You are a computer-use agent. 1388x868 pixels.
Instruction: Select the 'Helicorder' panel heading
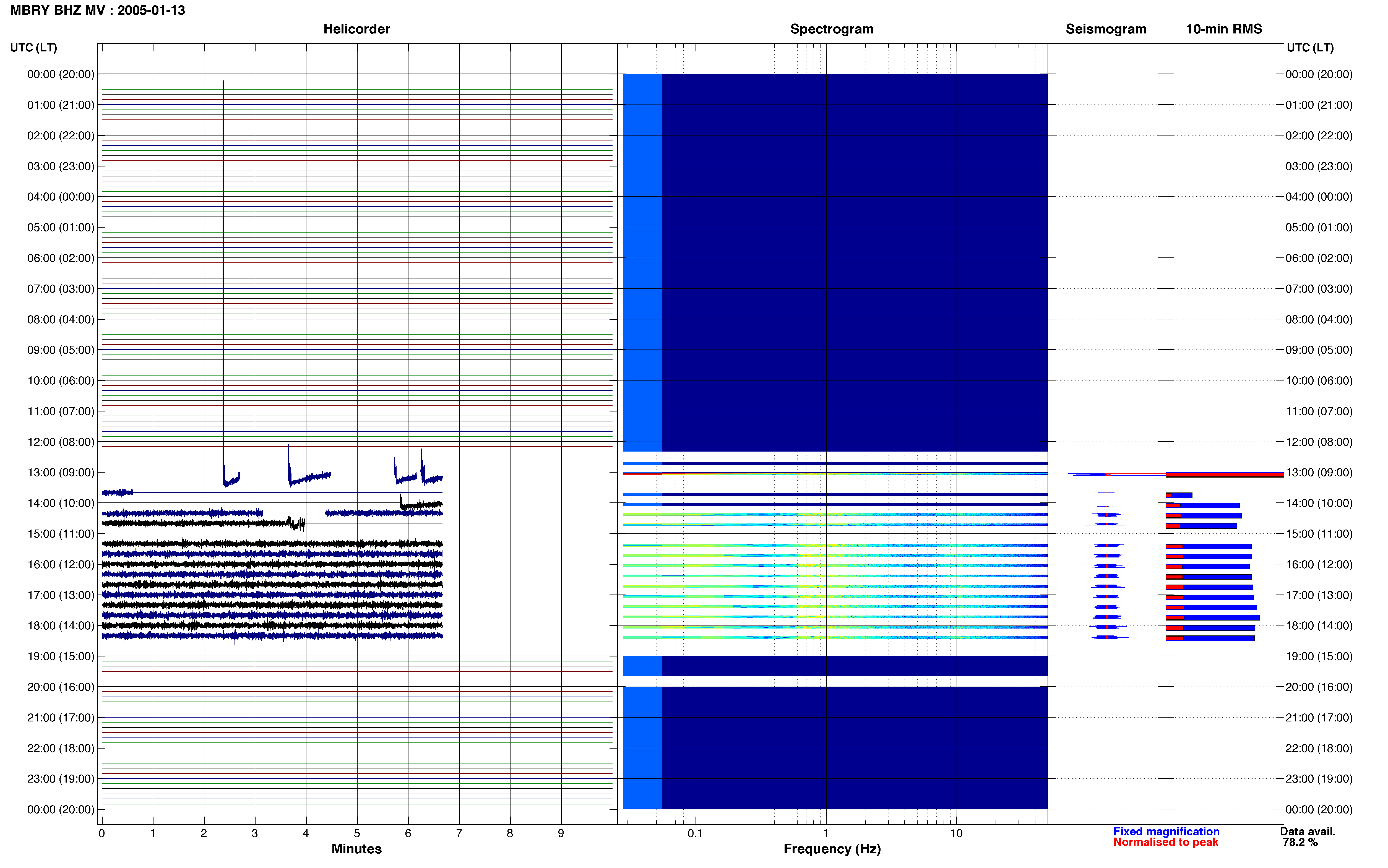356,29
